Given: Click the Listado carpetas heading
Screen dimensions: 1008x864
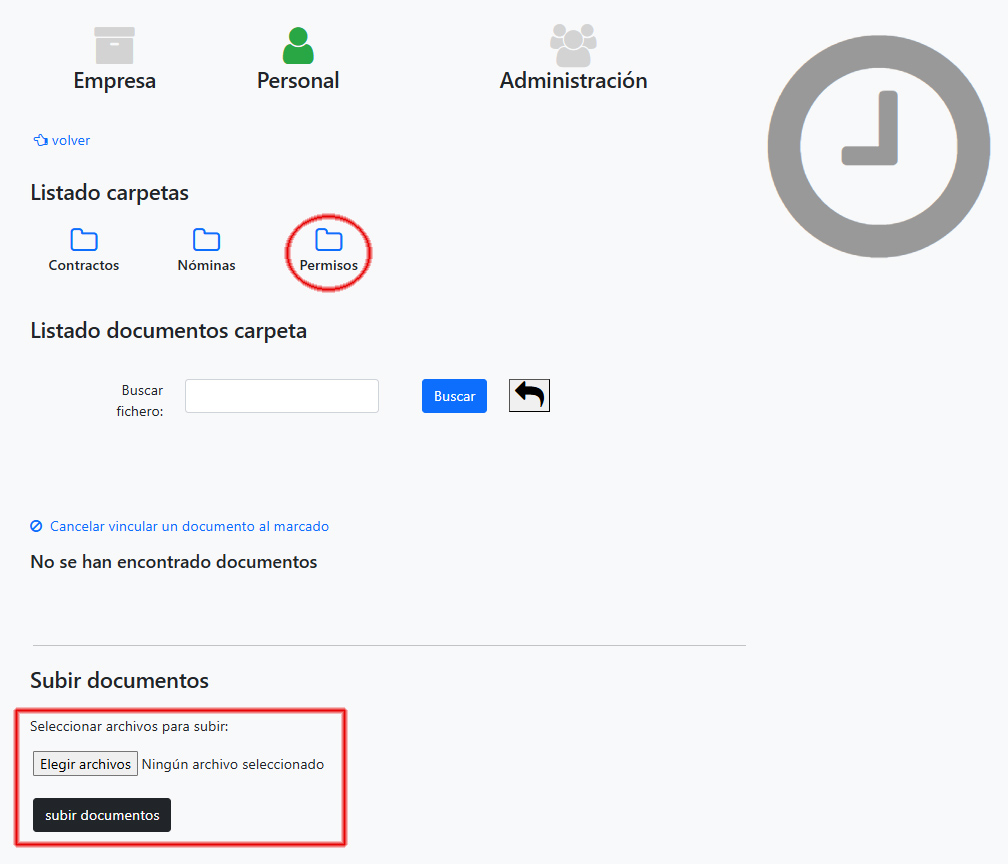Looking at the screenshot, I should (x=109, y=193).
